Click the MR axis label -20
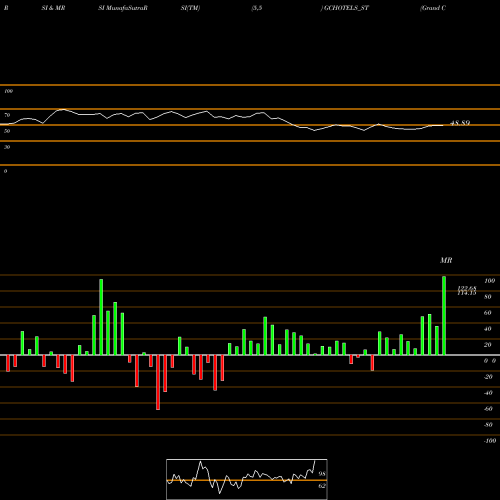This screenshot has width=500, height=500. click(x=488, y=377)
